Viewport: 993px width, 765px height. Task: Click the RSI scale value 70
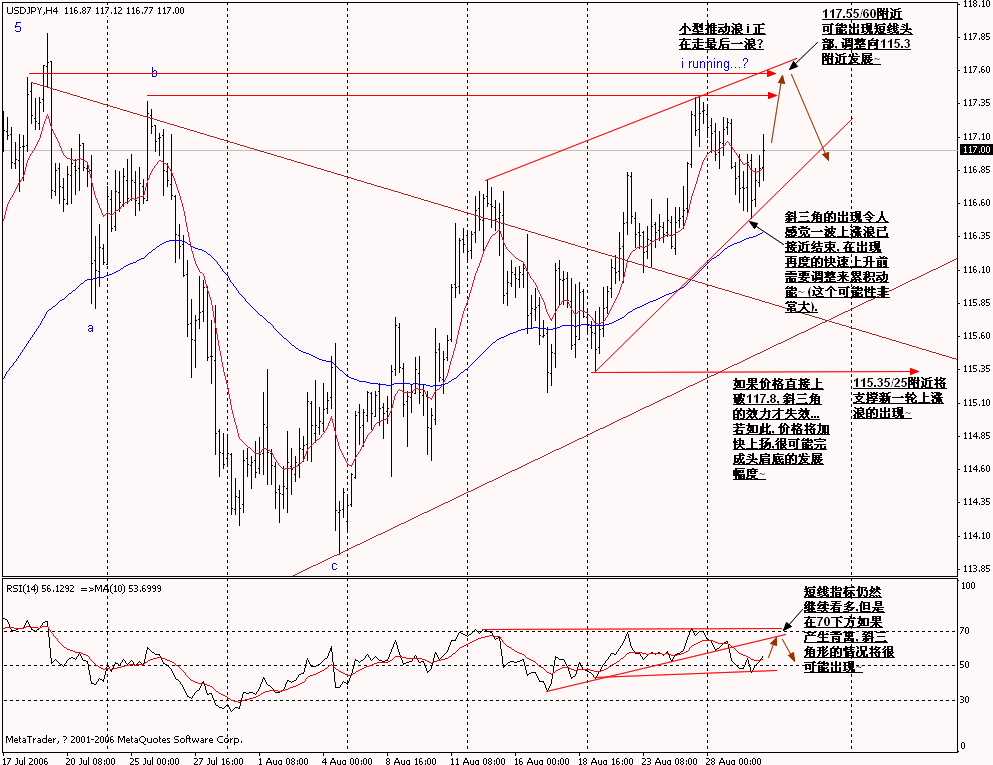click(x=965, y=631)
